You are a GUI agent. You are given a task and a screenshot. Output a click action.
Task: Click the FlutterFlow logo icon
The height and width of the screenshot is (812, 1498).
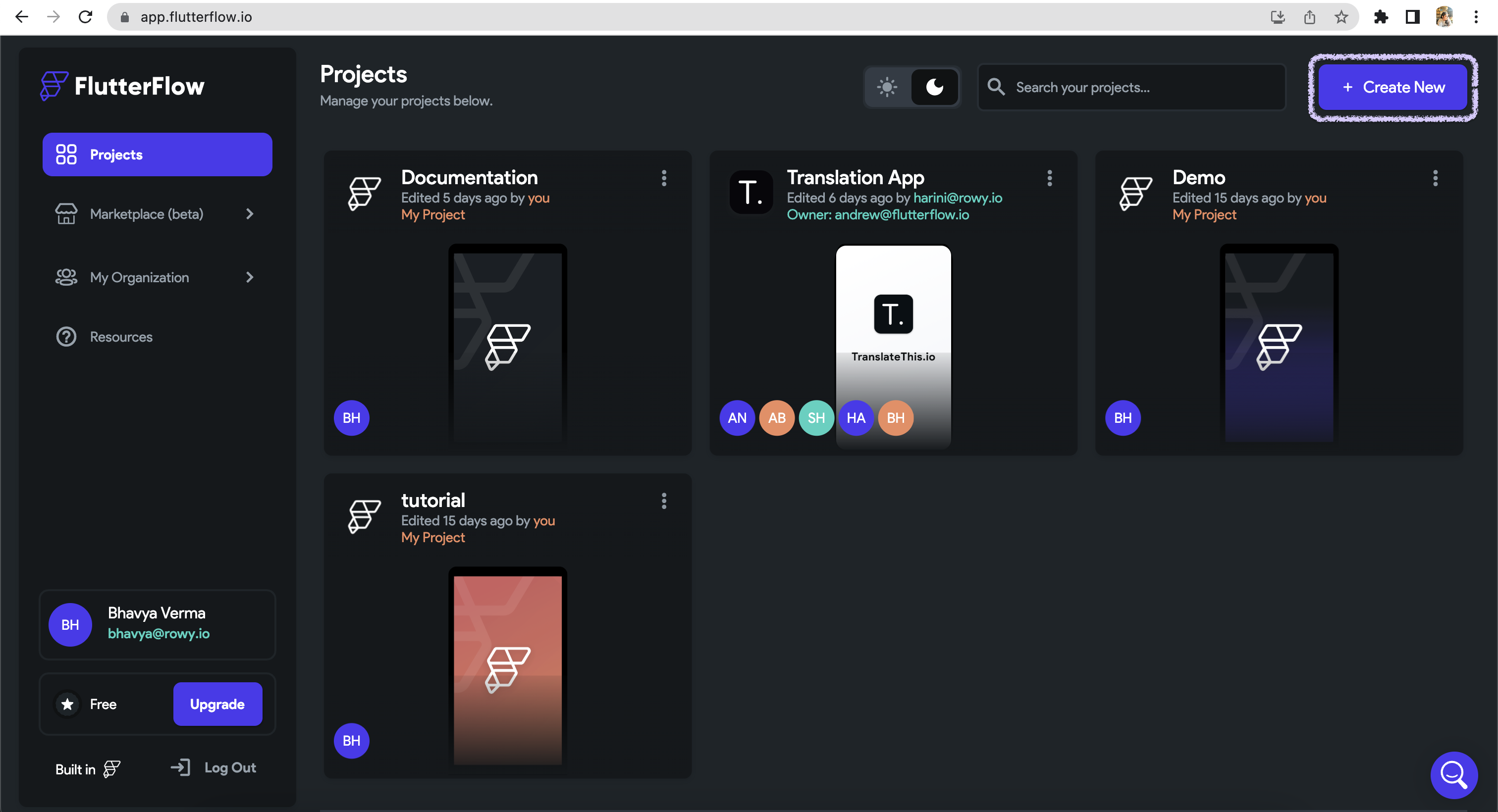tap(54, 86)
